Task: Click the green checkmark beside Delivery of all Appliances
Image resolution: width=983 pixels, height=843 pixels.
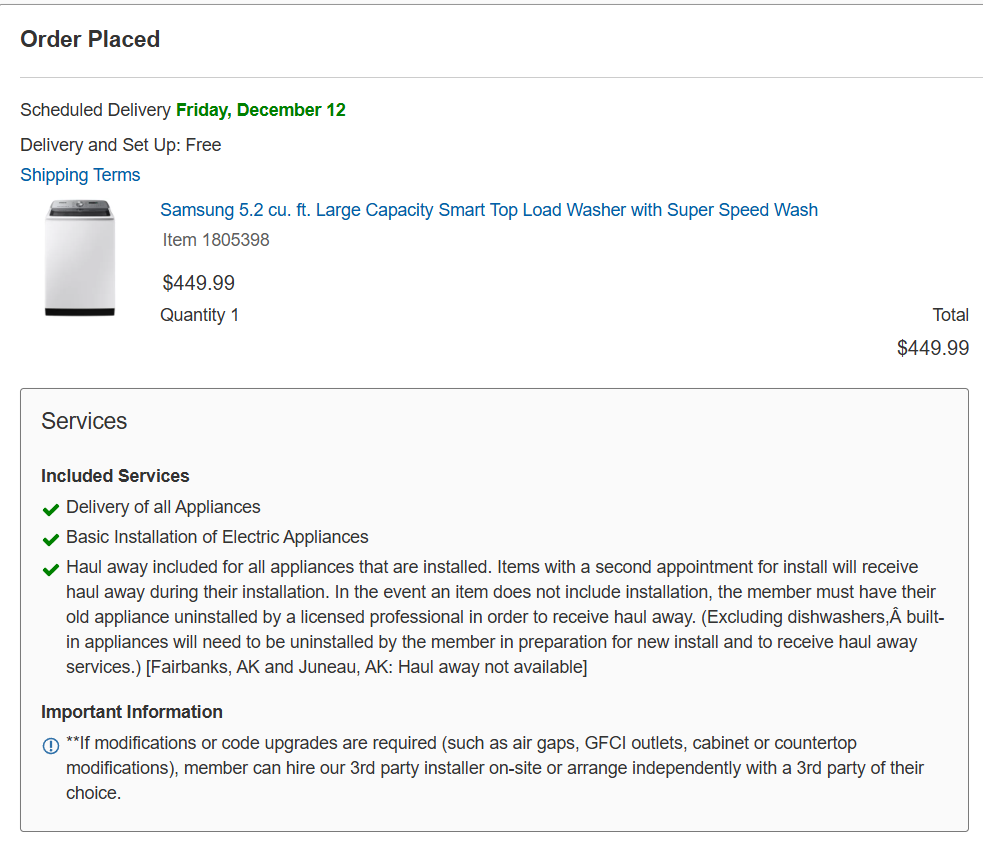Action: pos(51,509)
